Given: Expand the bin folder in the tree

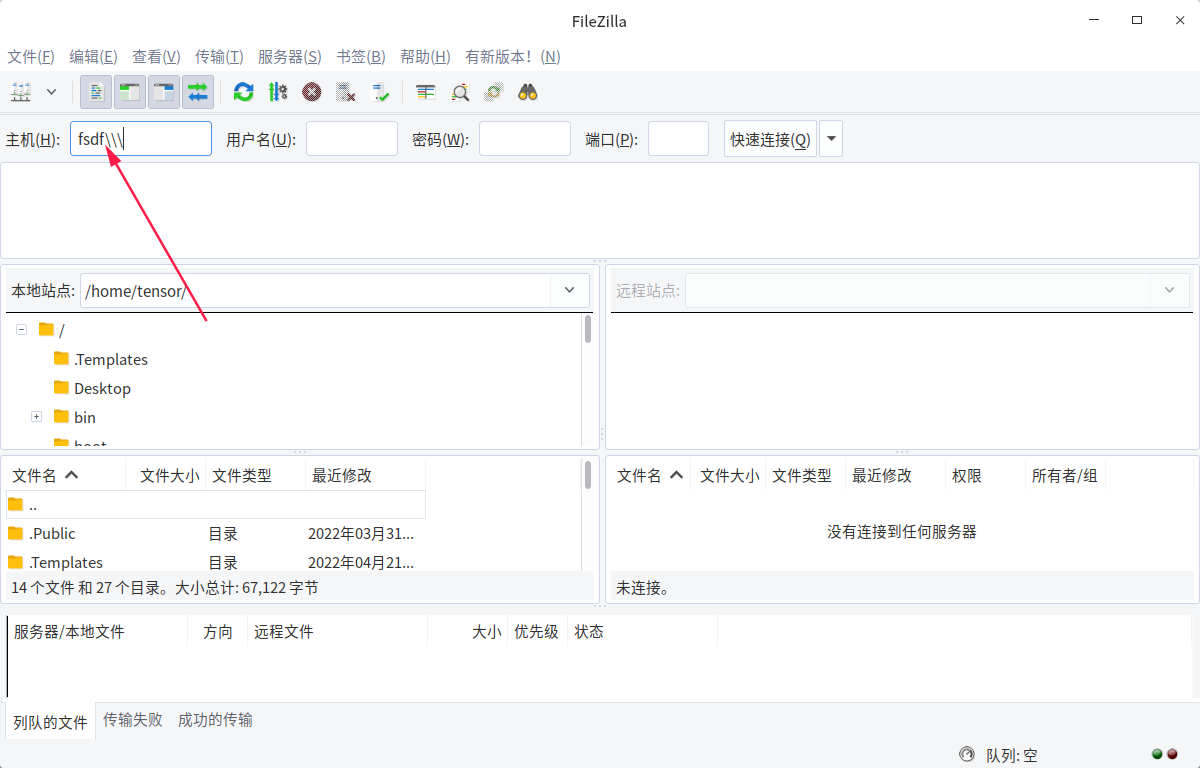Looking at the screenshot, I should point(37,416).
